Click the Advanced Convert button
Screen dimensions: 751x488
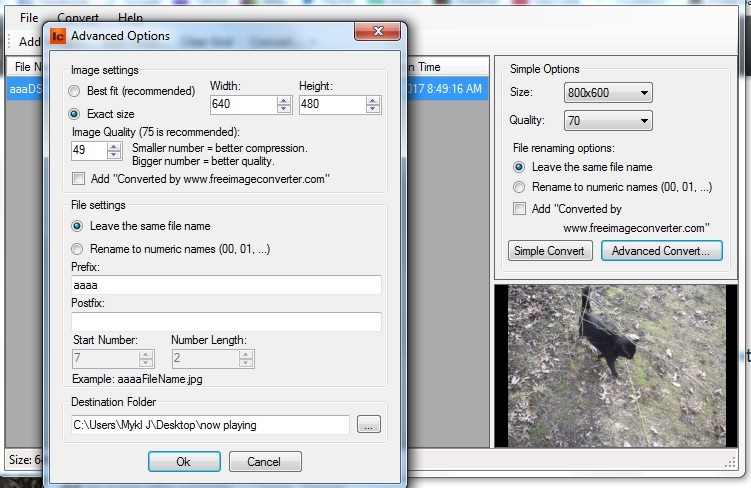click(x=661, y=251)
